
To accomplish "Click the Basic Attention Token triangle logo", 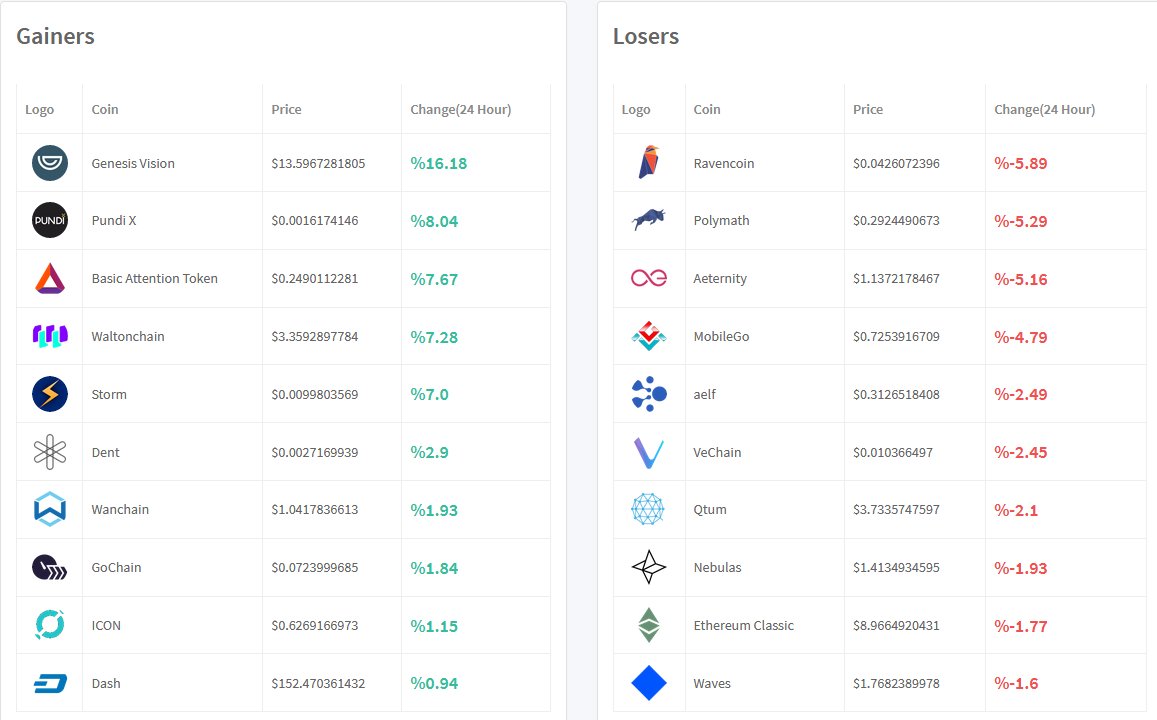I will coord(50,278).
